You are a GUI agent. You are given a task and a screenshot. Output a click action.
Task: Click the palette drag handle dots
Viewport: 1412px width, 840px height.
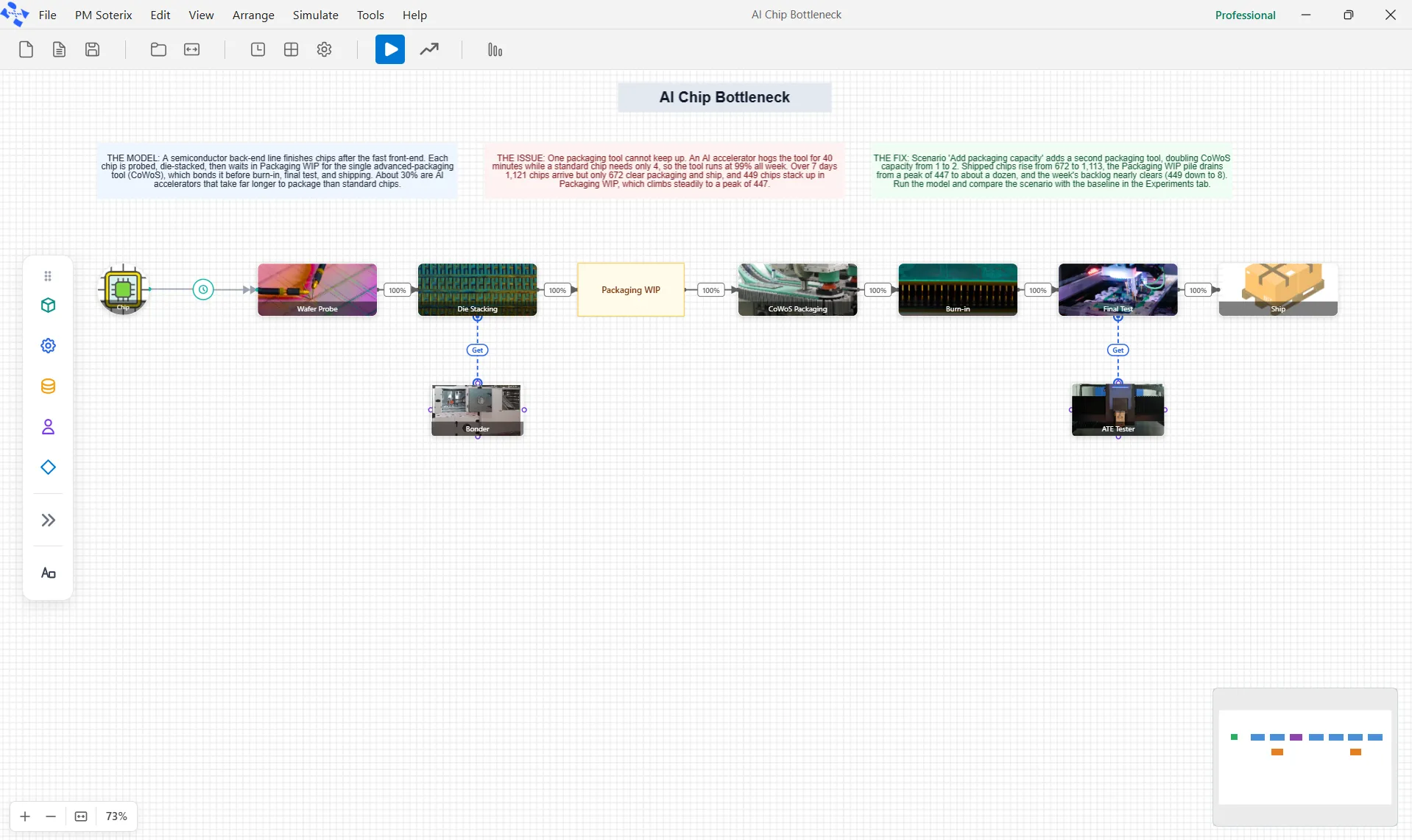[48, 276]
